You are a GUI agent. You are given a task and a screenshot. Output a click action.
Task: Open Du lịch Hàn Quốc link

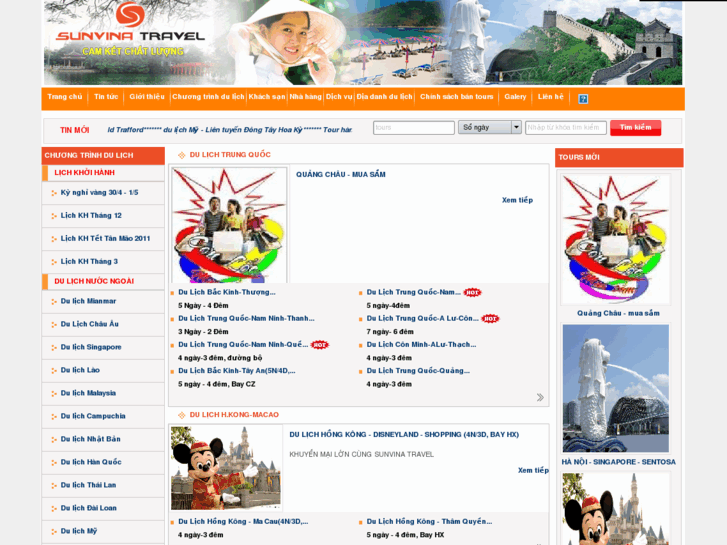[x=91, y=462]
